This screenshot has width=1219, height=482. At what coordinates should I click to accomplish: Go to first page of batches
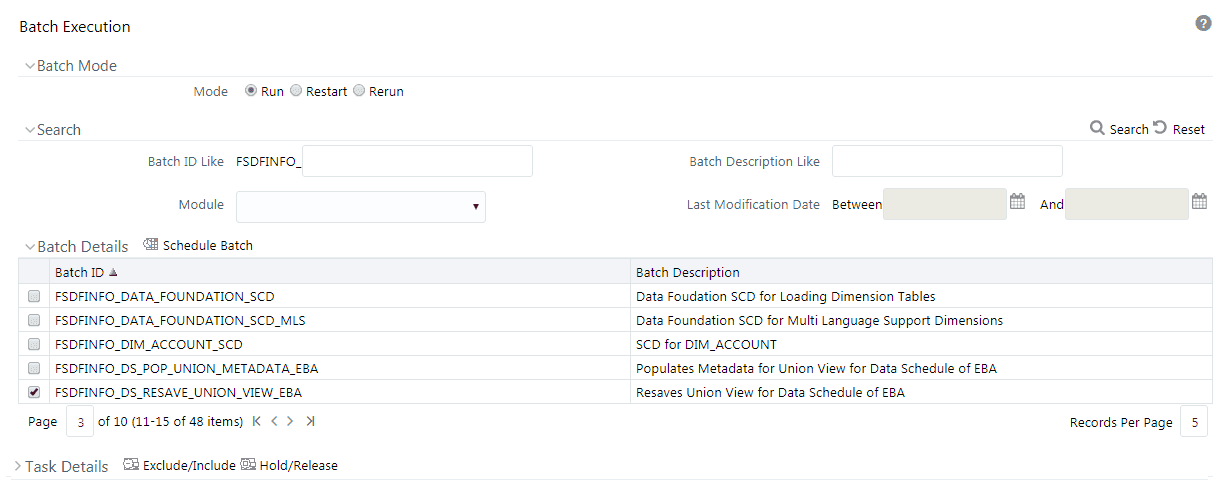(257, 421)
